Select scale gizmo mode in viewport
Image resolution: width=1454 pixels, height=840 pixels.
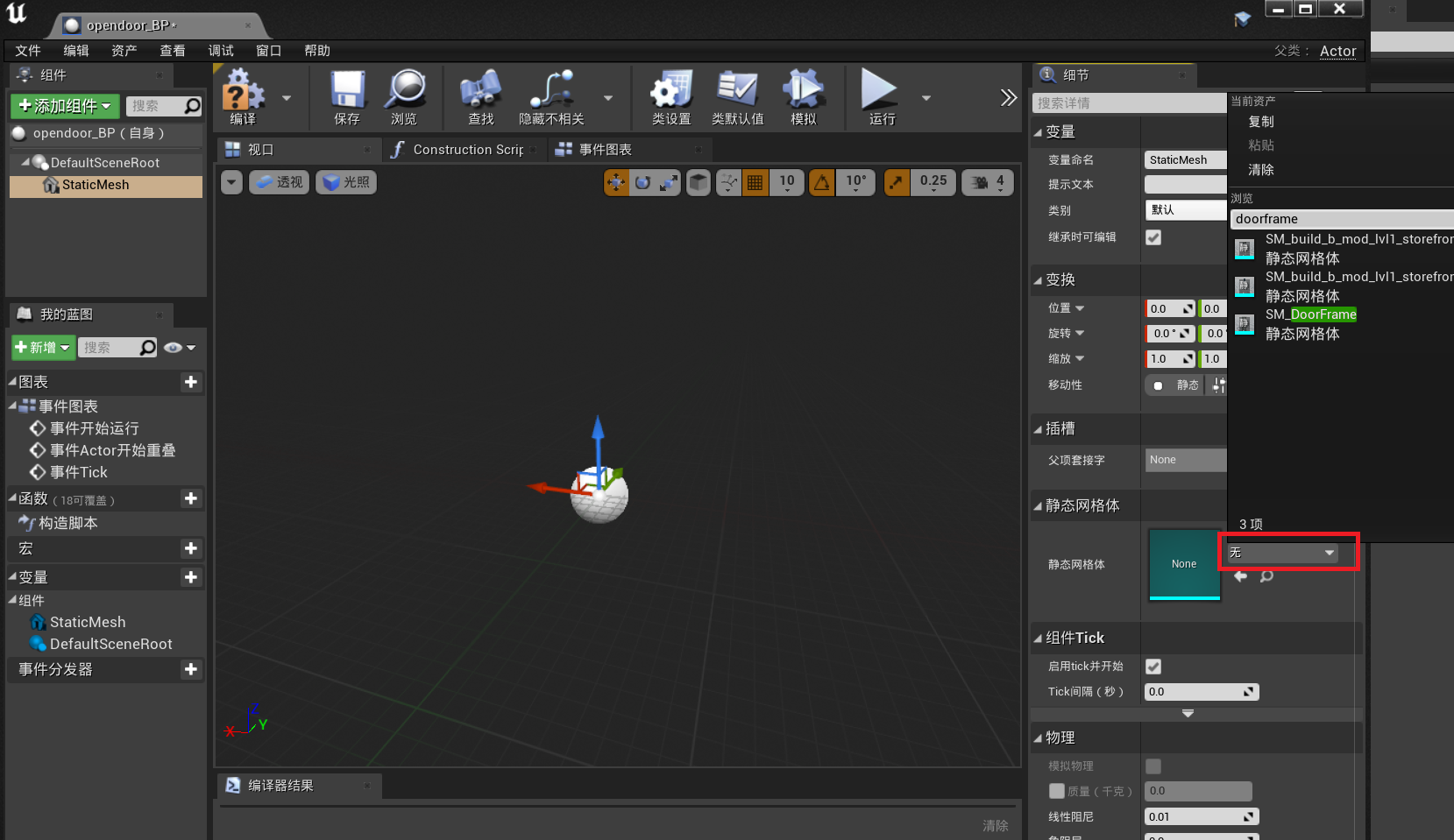click(x=669, y=182)
